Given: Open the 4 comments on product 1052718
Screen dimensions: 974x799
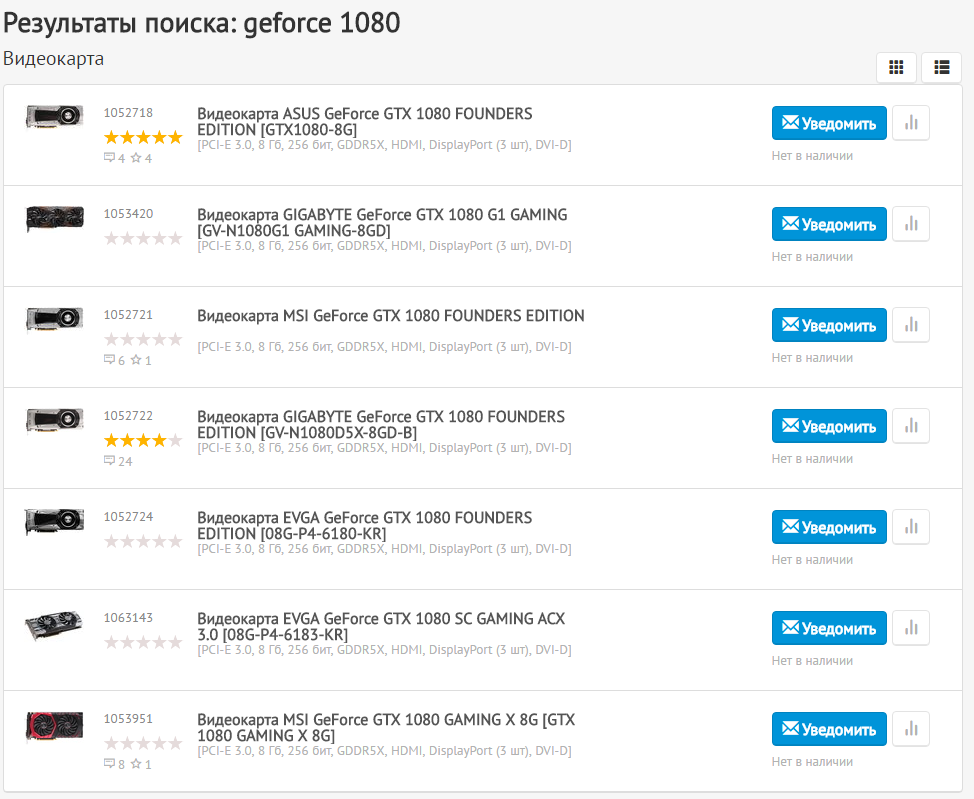Looking at the screenshot, I should tap(114, 158).
